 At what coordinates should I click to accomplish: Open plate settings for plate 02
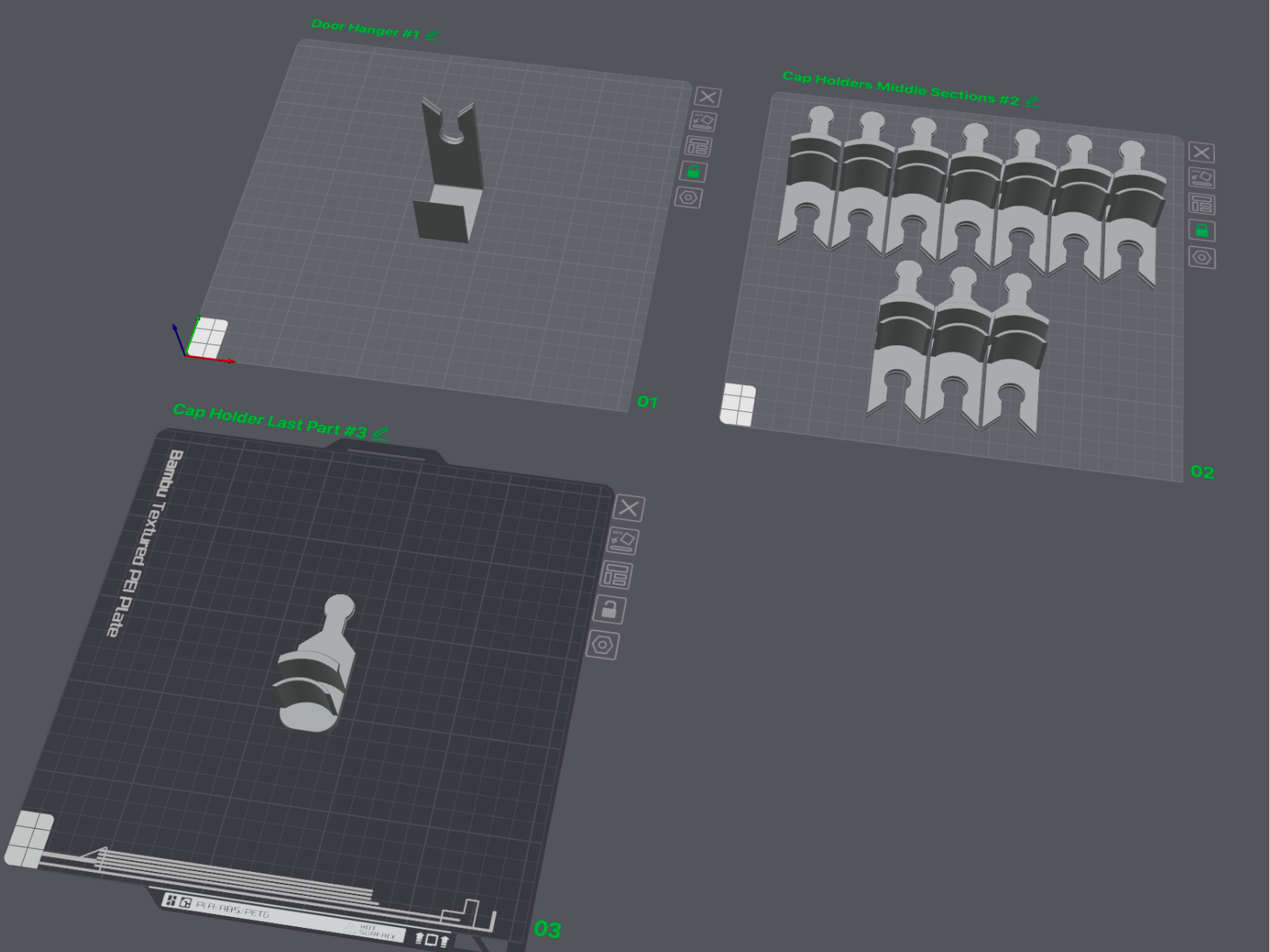pyautogui.click(x=1202, y=257)
